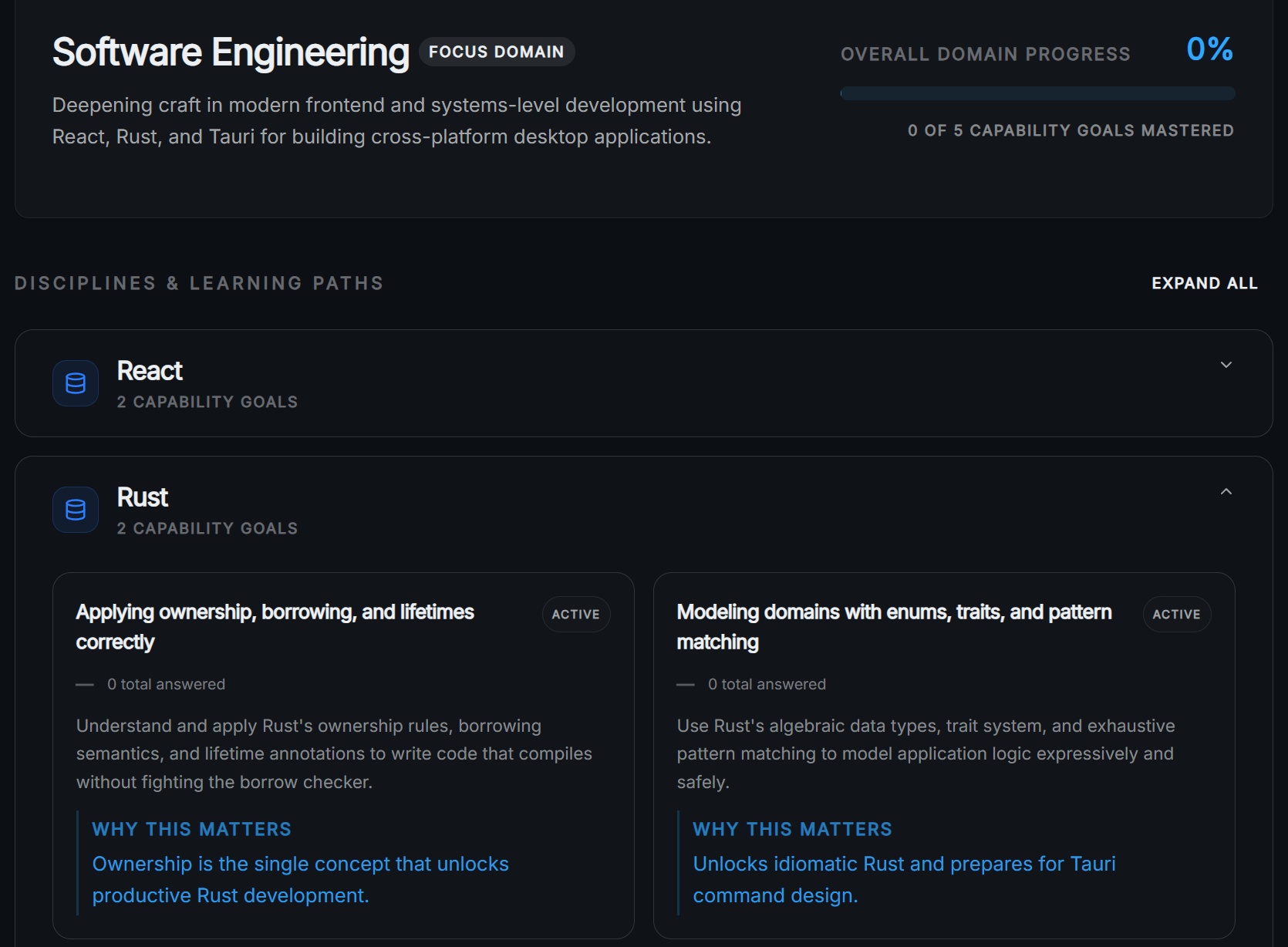Open the Rust discipline heading
Viewport: 1288px width, 947px height.
[x=143, y=497]
